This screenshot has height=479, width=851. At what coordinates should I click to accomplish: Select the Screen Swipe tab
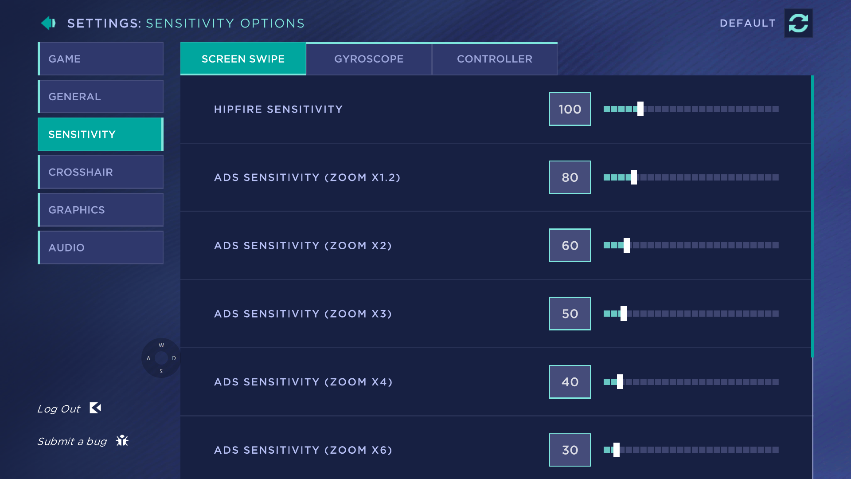[243, 59]
